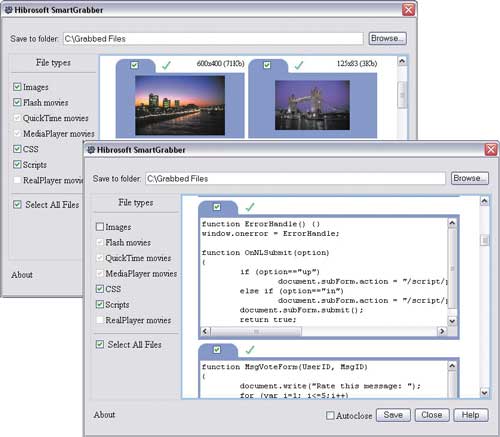Click the green check mark beside 125x83 image

click(x=299, y=65)
